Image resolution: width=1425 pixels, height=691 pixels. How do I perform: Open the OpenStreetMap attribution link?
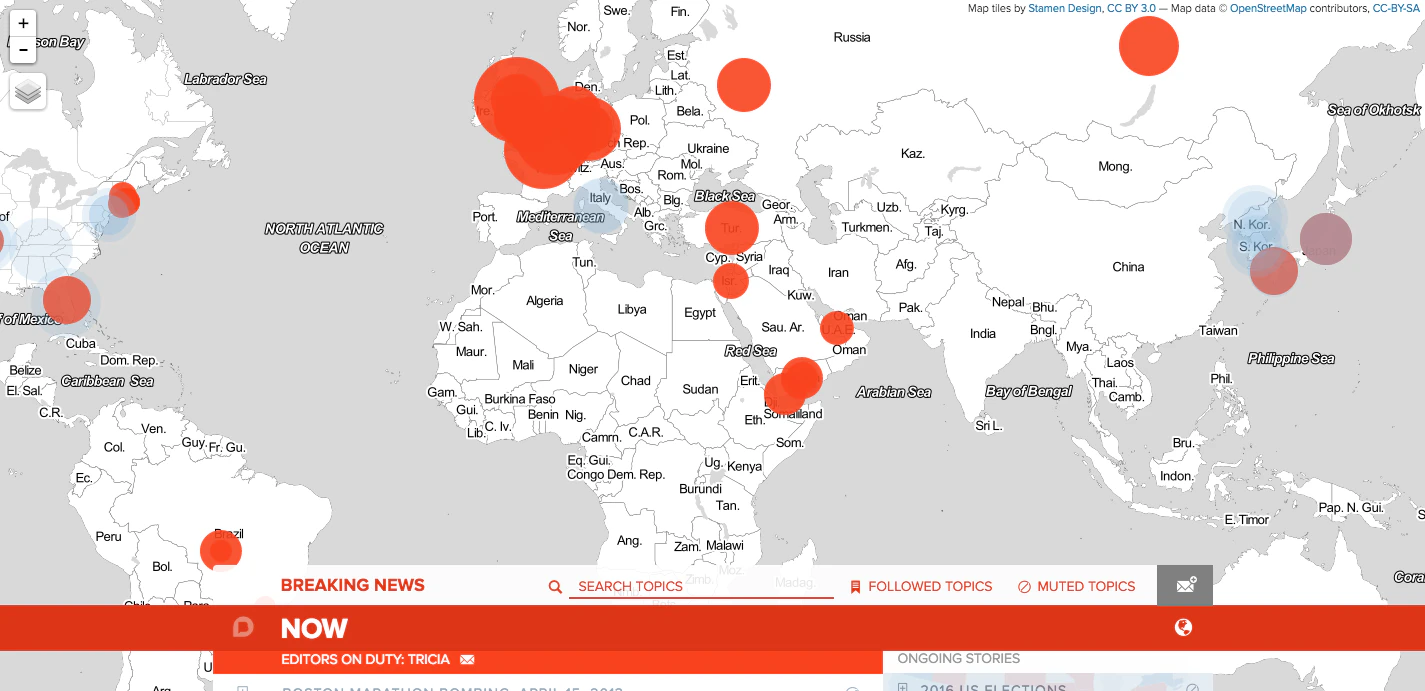tap(1267, 8)
